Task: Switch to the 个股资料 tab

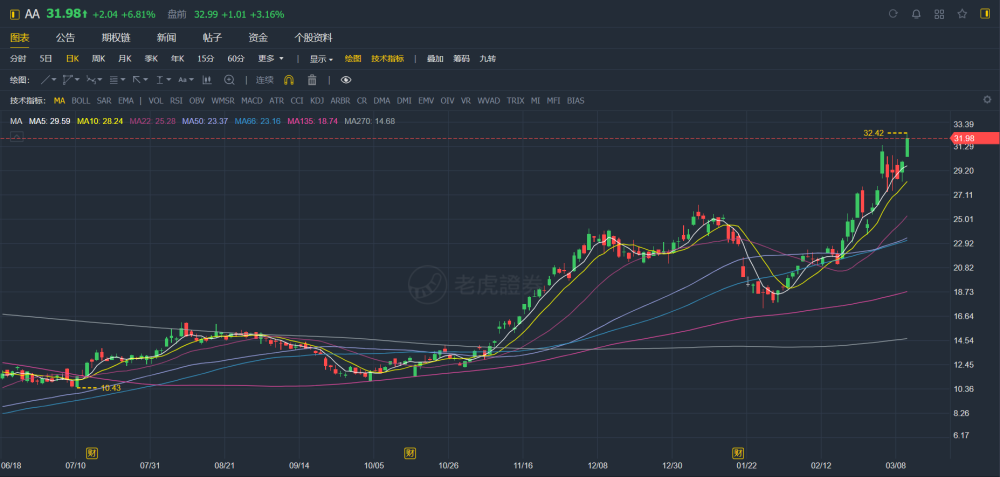Action: 313,38
